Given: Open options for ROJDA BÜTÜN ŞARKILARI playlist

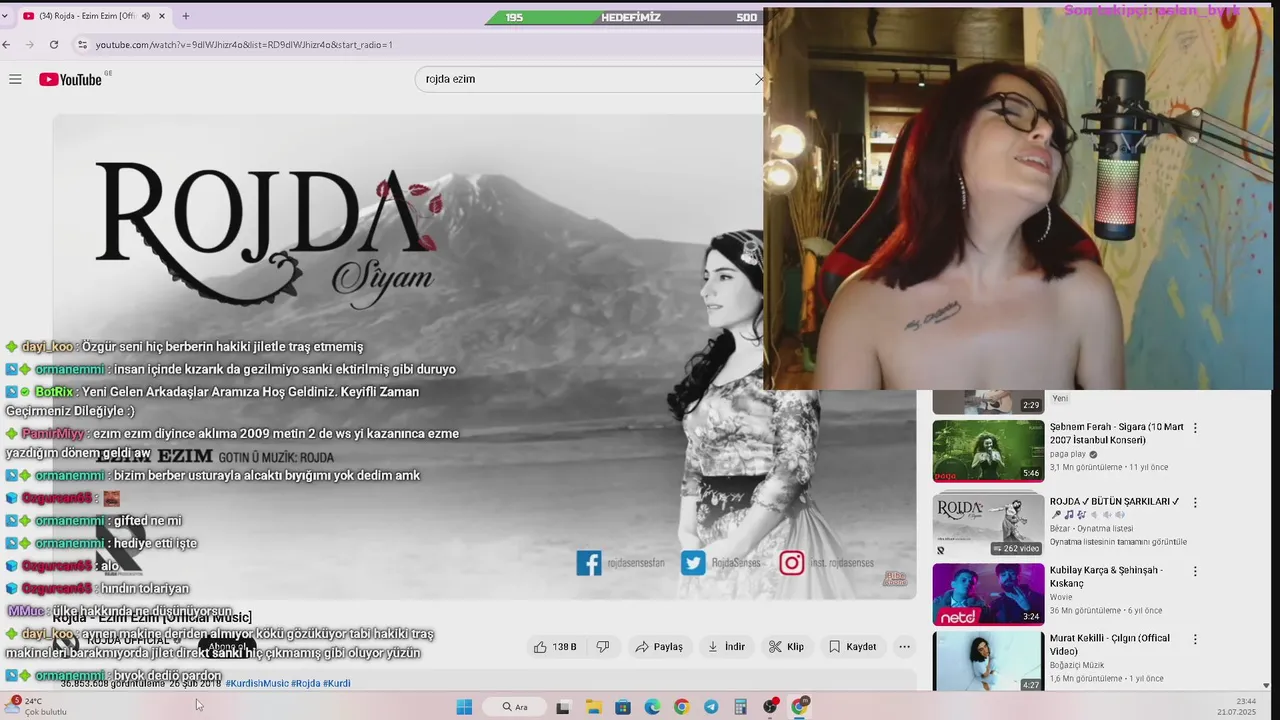Looking at the screenshot, I should (x=1195, y=503).
